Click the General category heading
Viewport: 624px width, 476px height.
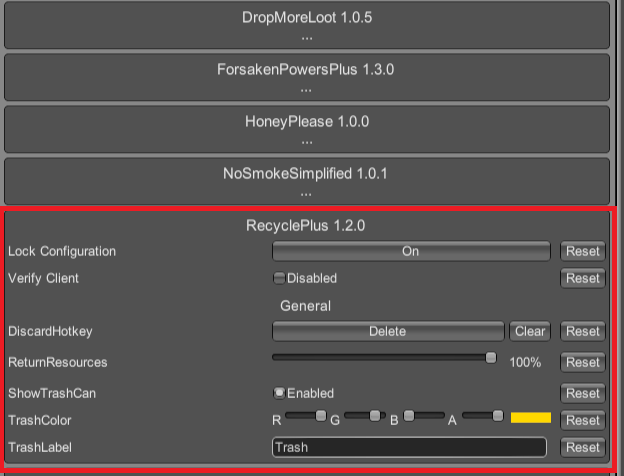pyautogui.click(x=305, y=306)
